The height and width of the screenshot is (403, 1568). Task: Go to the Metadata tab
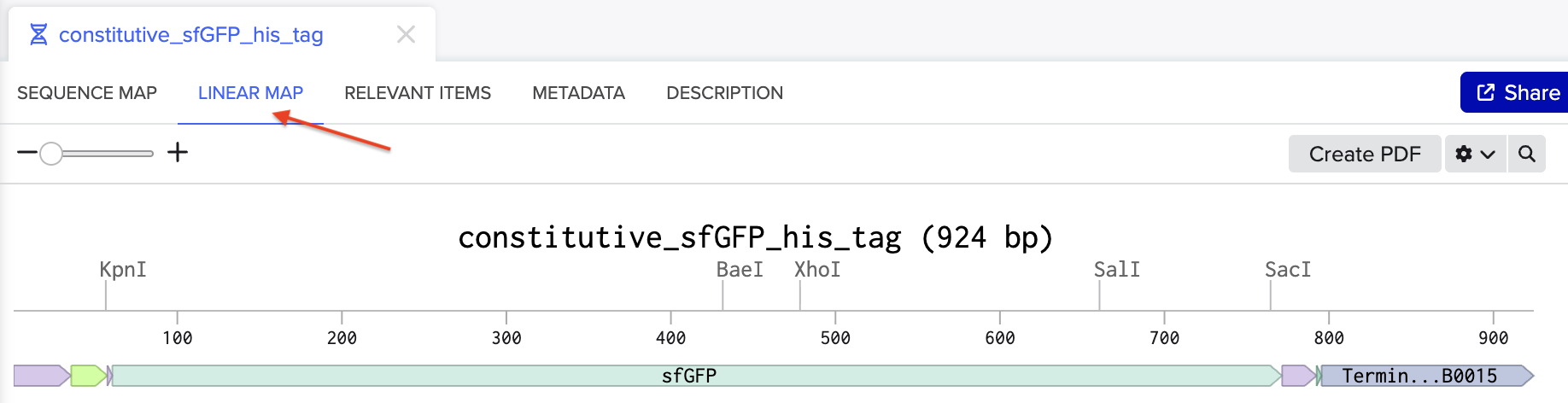click(x=578, y=93)
